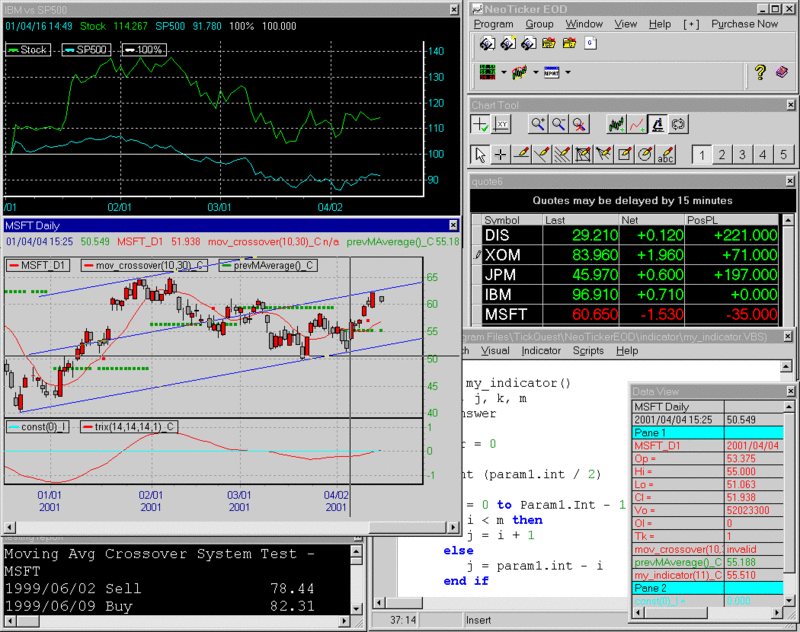This screenshot has height=632, width=800.
Task: Click the add indicator red line icon
Action: pyautogui.click(x=637, y=124)
